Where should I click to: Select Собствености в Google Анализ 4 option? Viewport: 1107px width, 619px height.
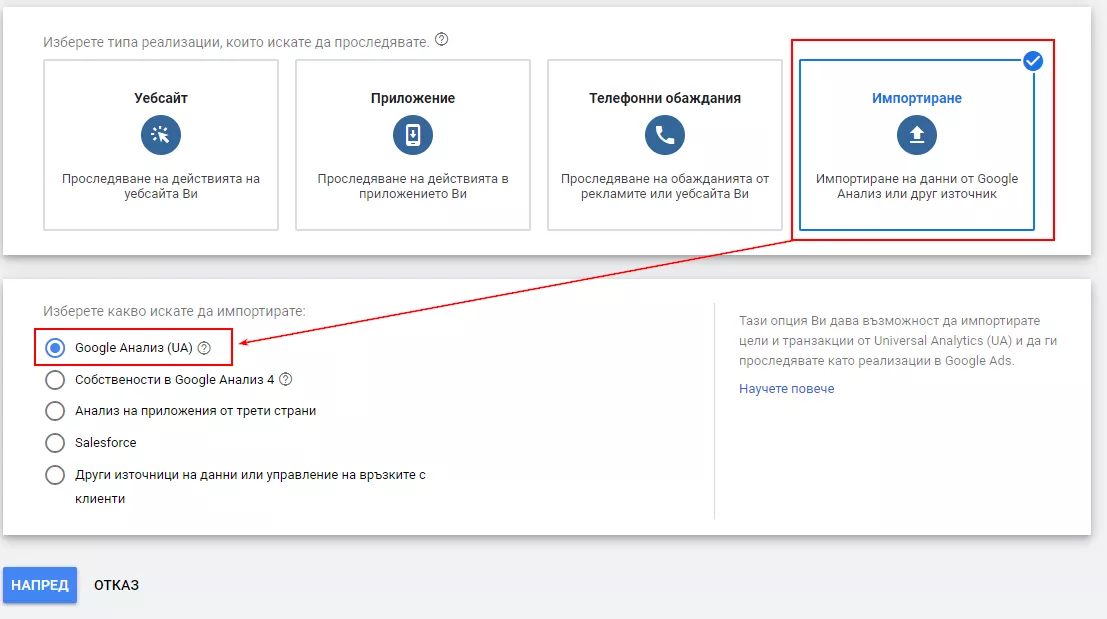(55, 380)
